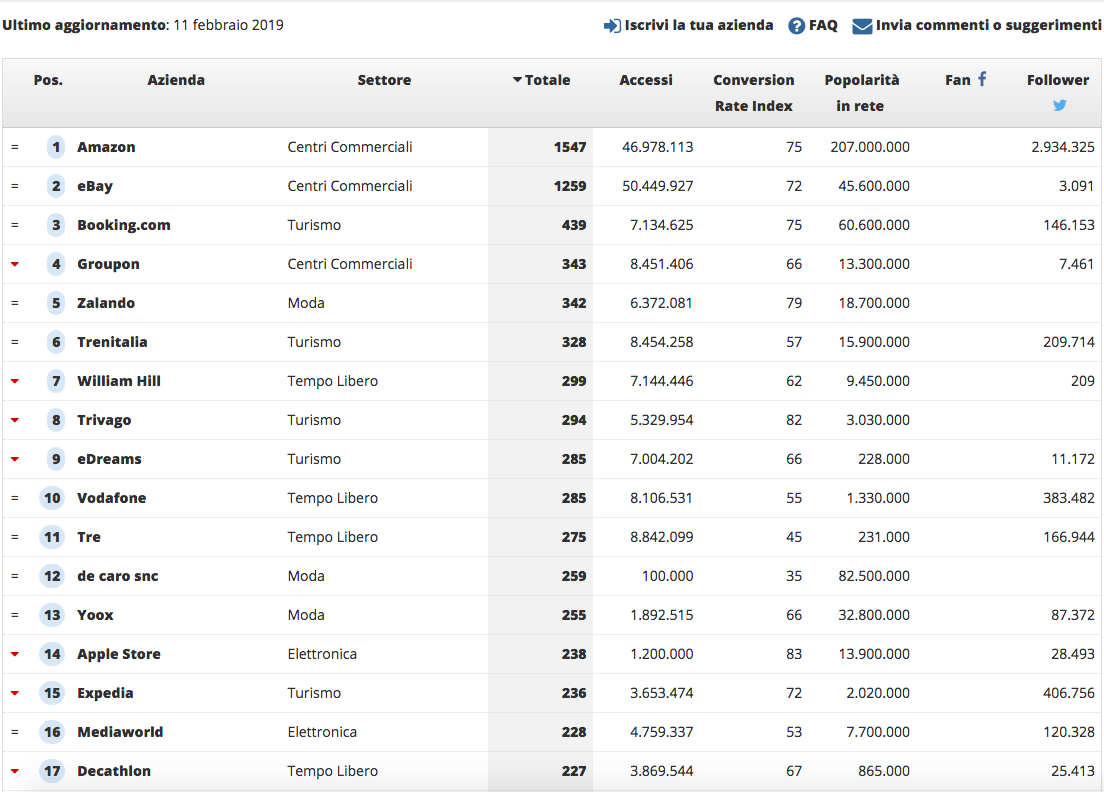Open Iscrivi la tua azienda link
The width and height of the screenshot is (1104, 792).
point(698,25)
